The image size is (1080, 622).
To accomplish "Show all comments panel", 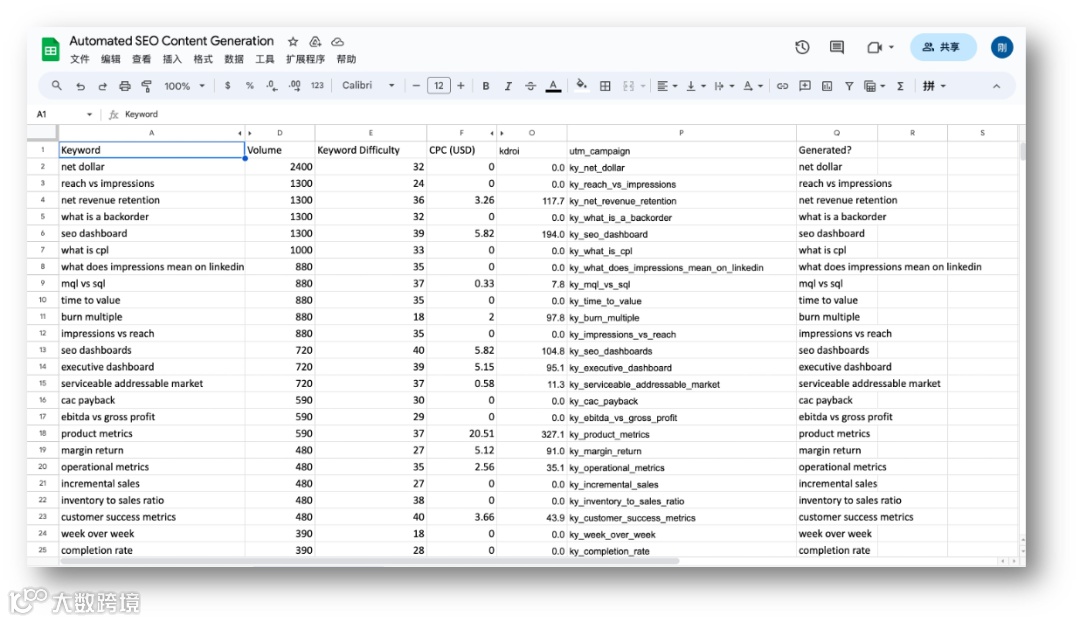I will click(x=837, y=47).
